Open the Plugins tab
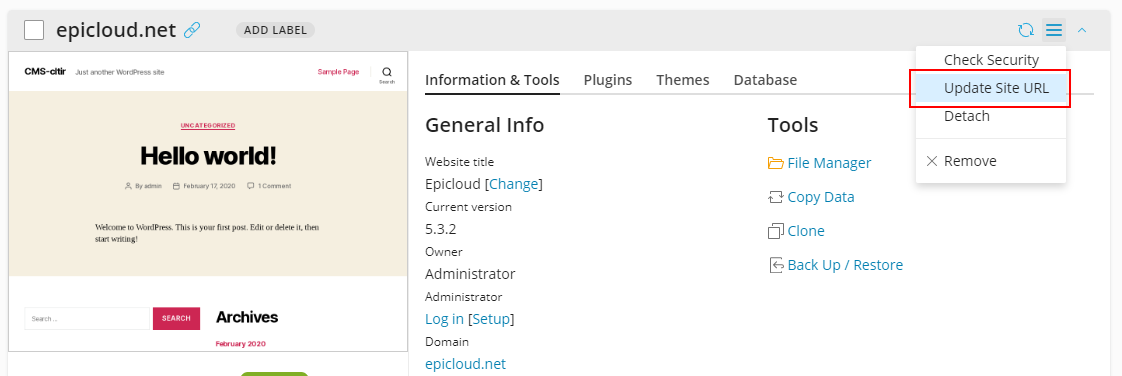 point(608,80)
